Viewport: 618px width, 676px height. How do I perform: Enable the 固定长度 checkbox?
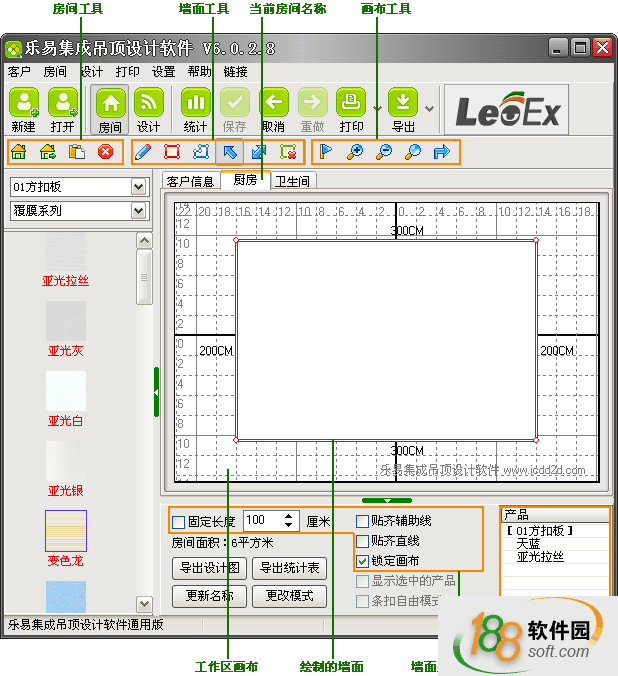179,521
